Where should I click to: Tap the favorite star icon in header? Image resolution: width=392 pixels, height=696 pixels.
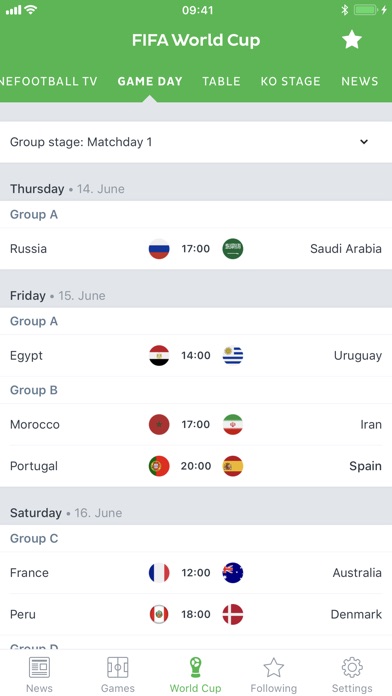[352, 40]
